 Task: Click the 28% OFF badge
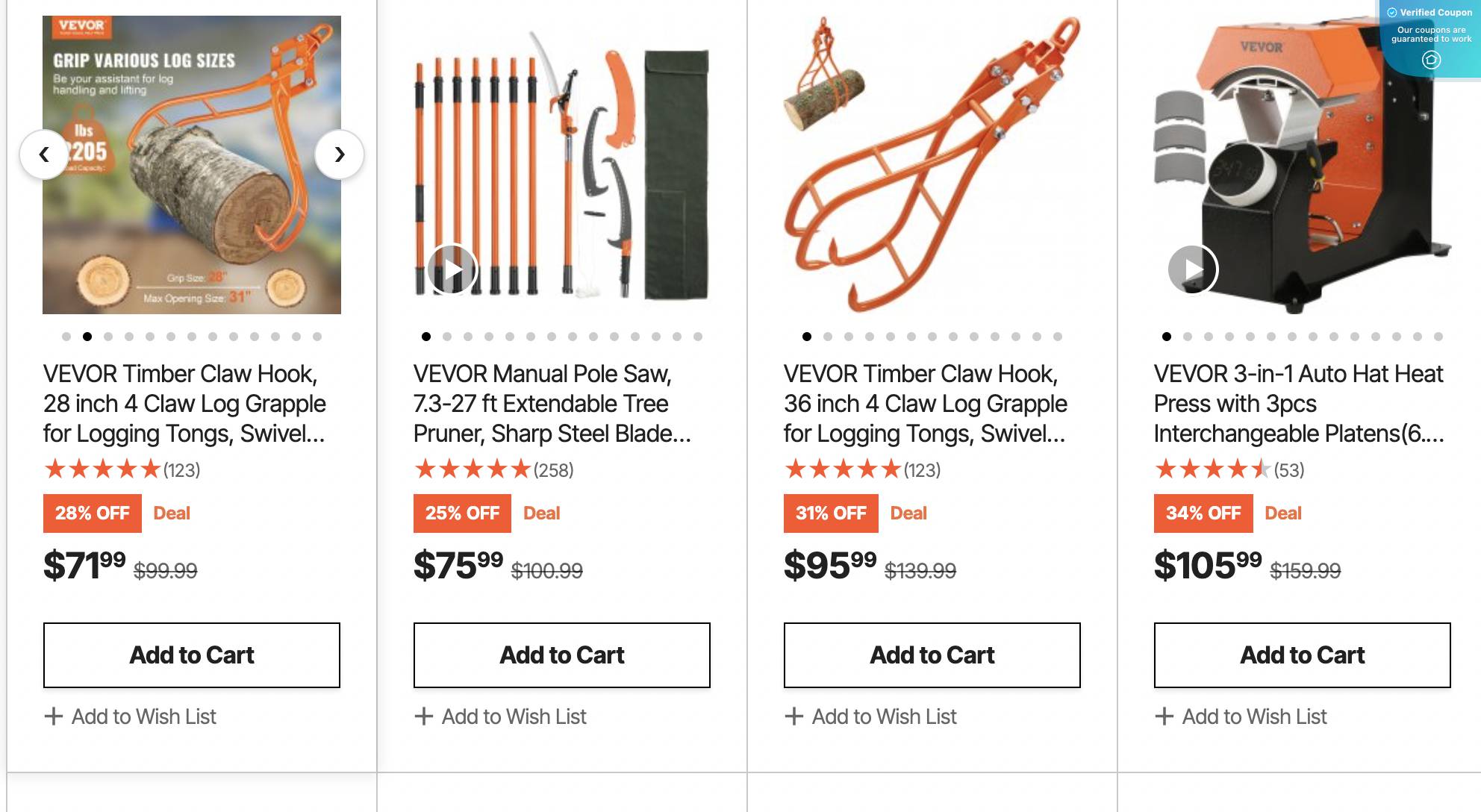[x=92, y=513]
